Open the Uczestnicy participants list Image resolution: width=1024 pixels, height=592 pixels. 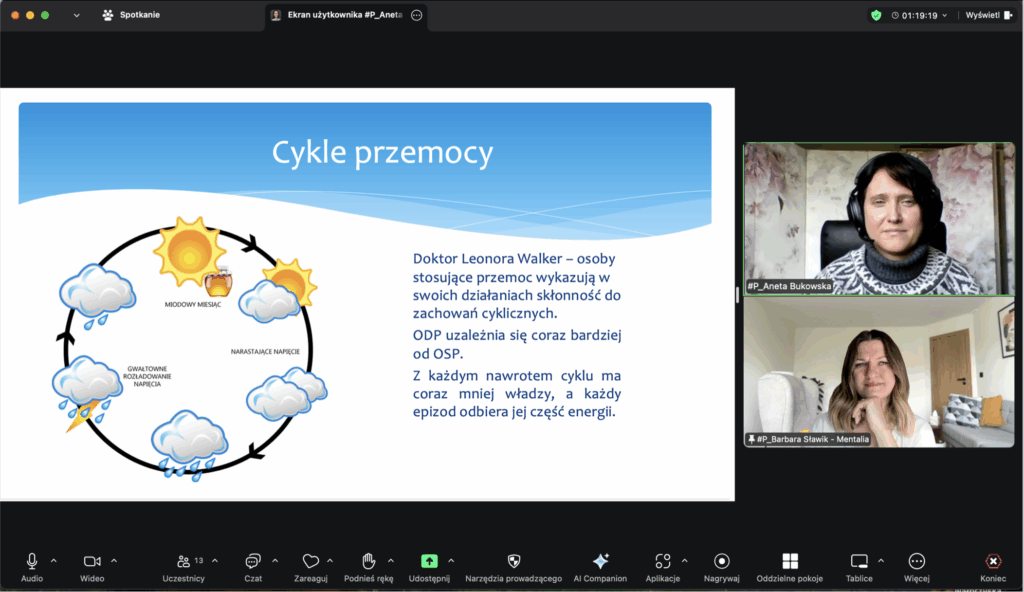[184, 562]
